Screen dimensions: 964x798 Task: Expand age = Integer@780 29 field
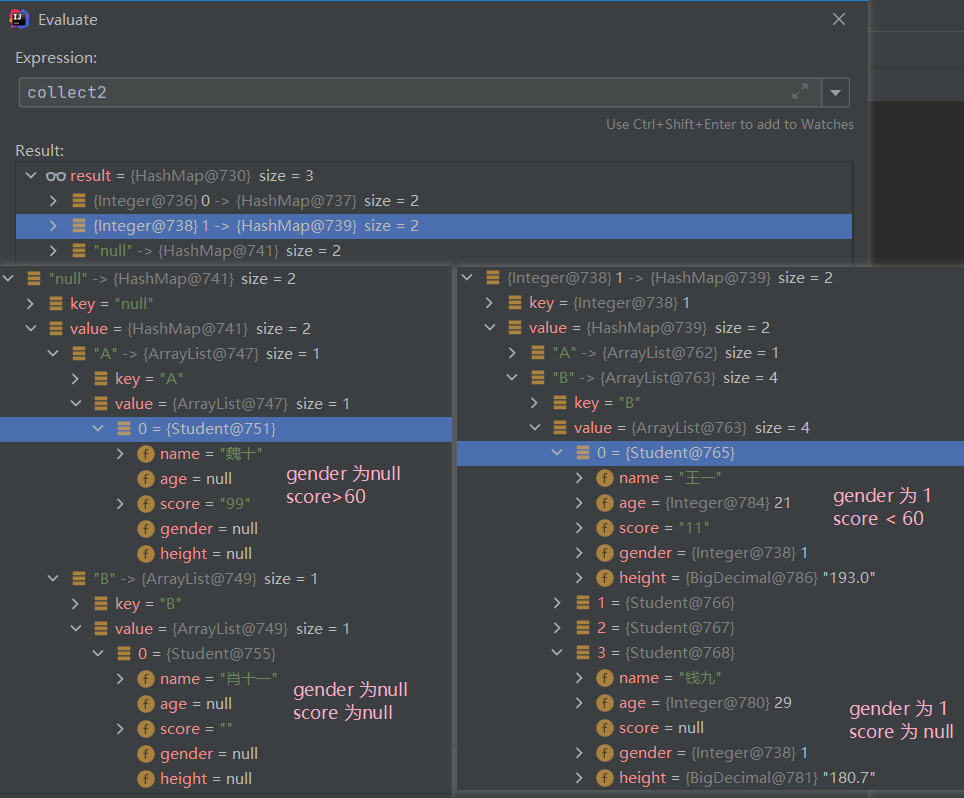pyautogui.click(x=579, y=703)
